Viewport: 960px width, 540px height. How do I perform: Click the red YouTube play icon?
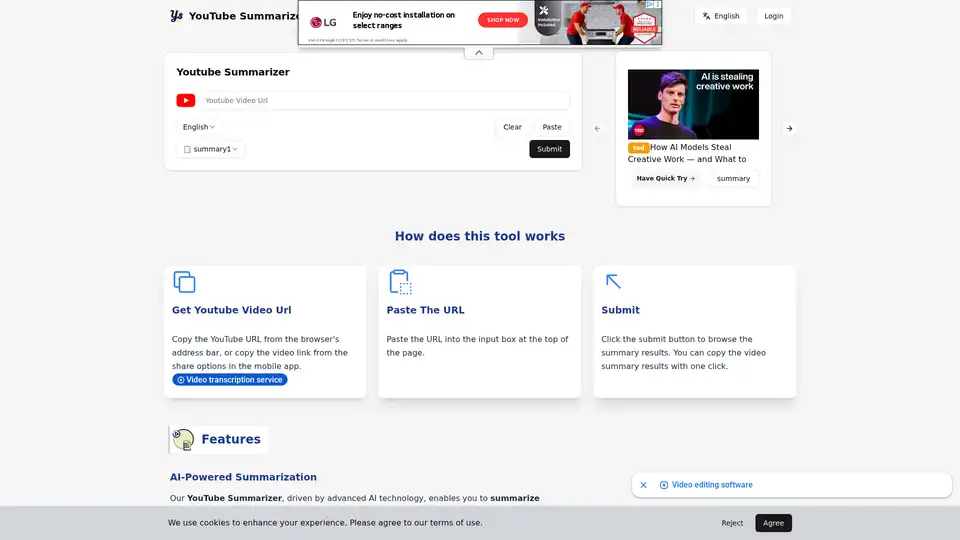pyautogui.click(x=186, y=100)
